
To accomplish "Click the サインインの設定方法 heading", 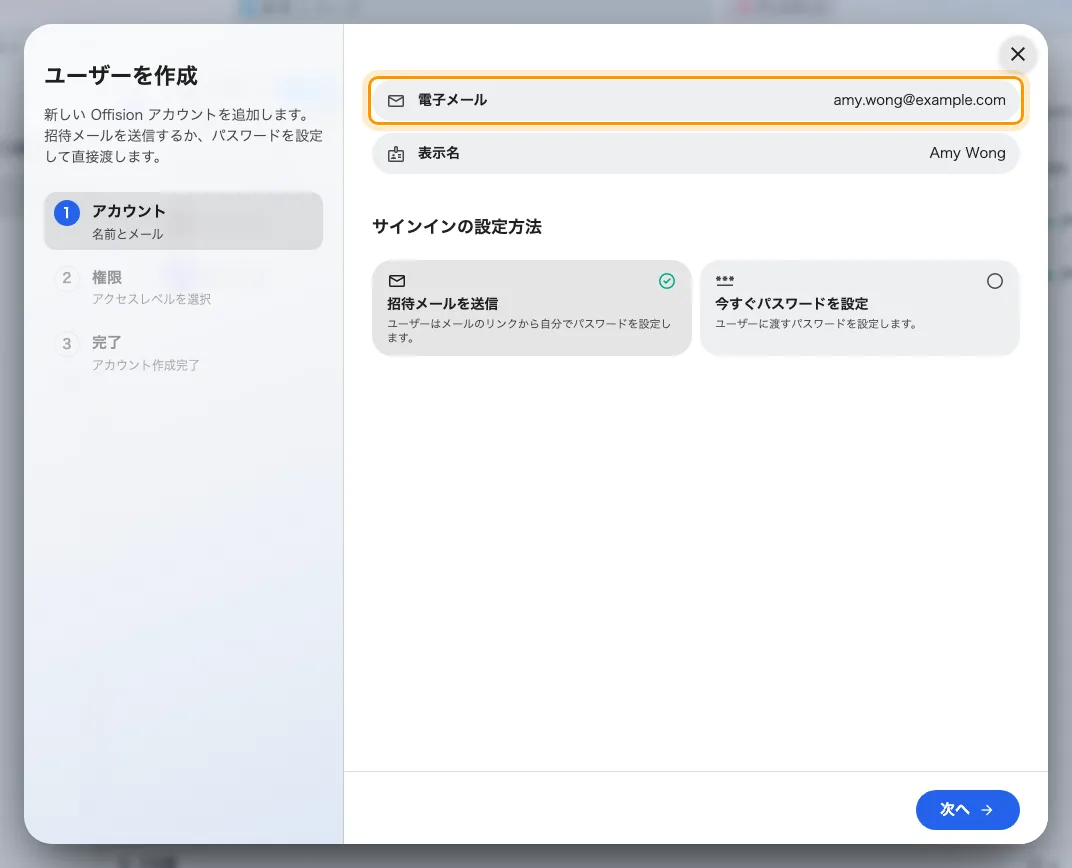I will click(x=457, y=227).
